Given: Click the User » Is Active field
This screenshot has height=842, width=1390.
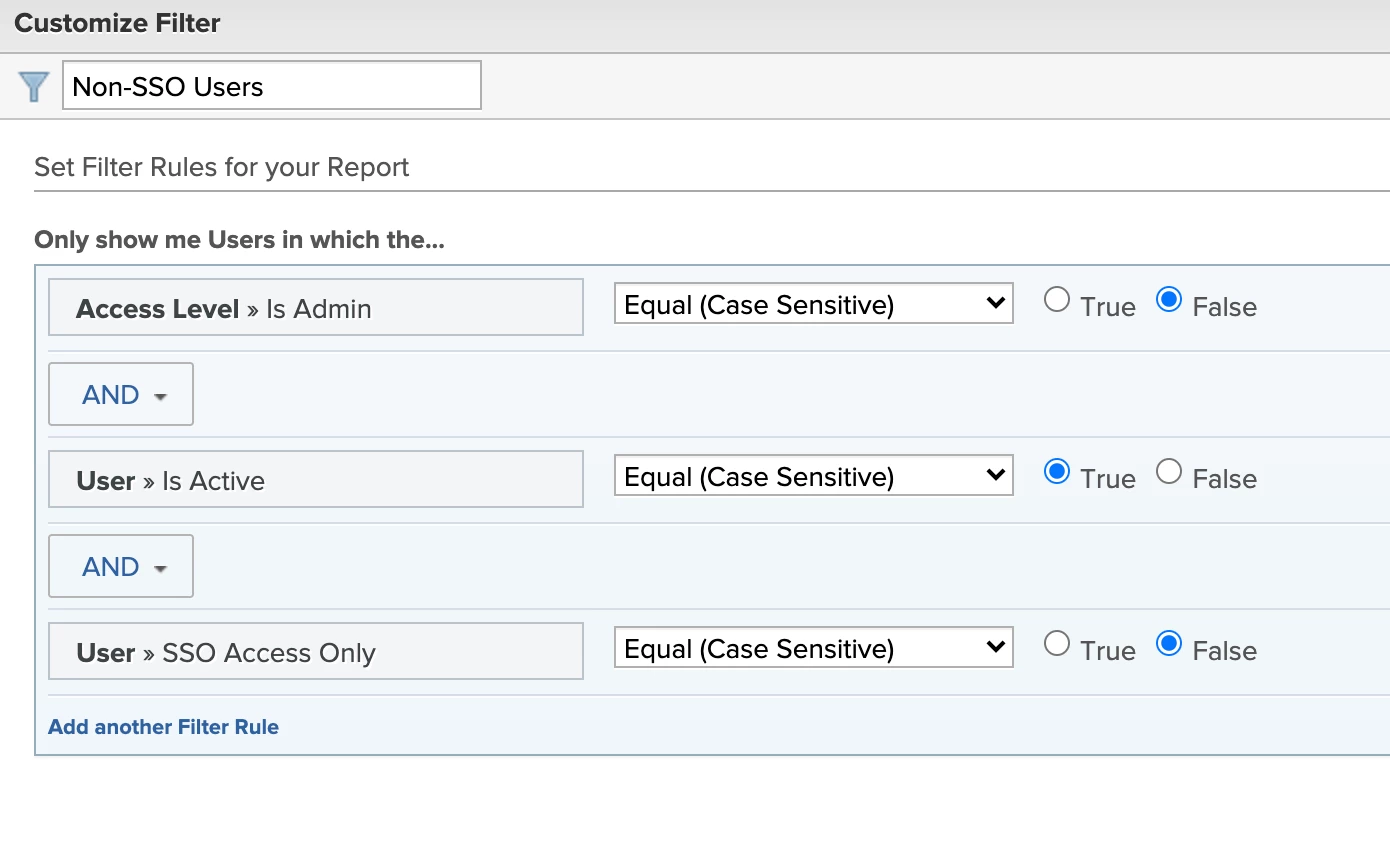Looking at the screenshot, I should pyautogui.click(x=316, y=480).
